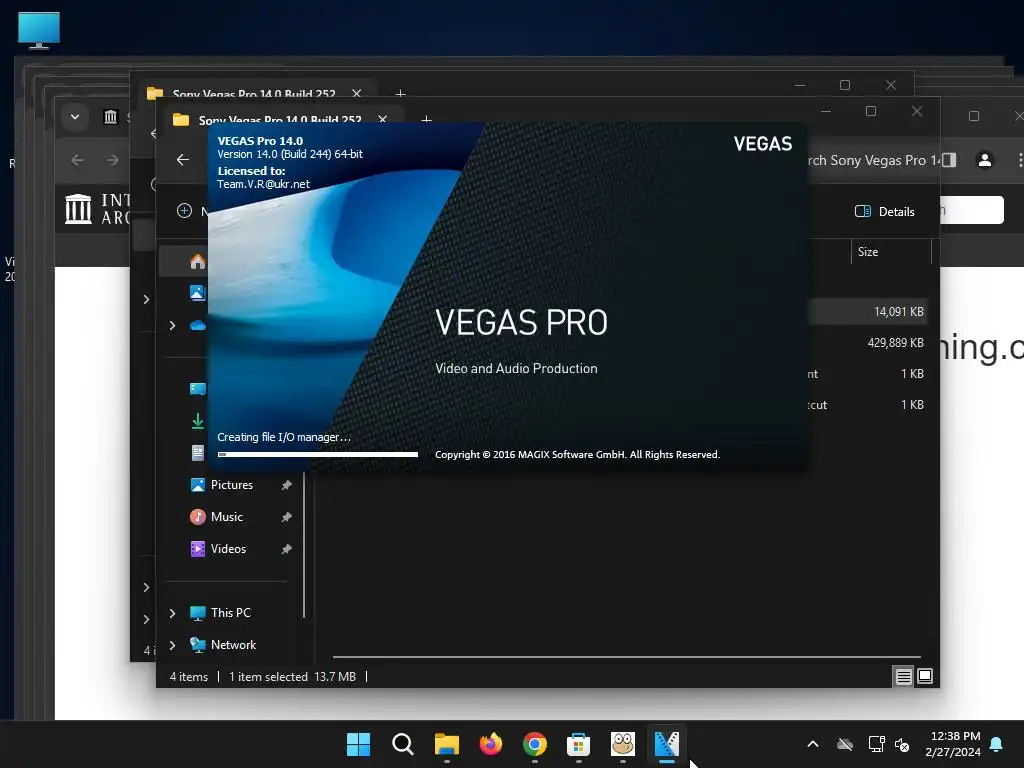Select Network in the navigation pane
Image resolution: width=1024 pixels, height=768 pixels.
coord(233,645)
